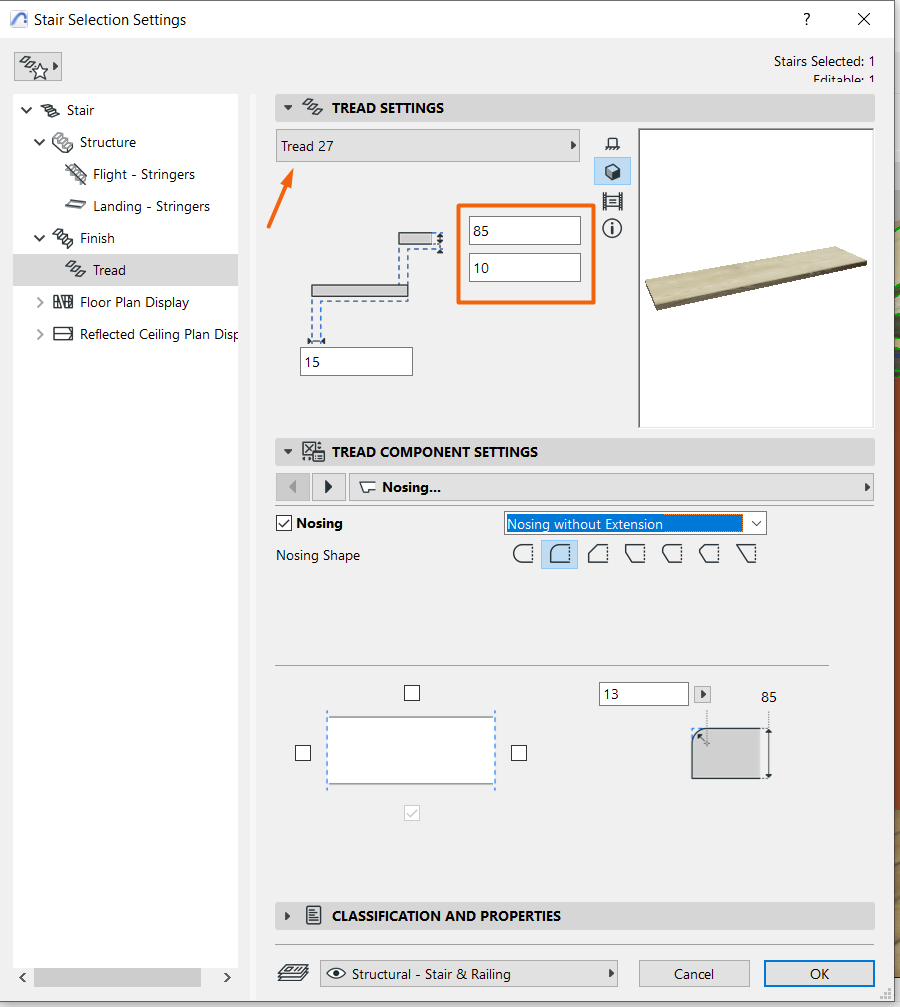
Task: Close the Stair Selection Settings dialog
Action: 864,19
